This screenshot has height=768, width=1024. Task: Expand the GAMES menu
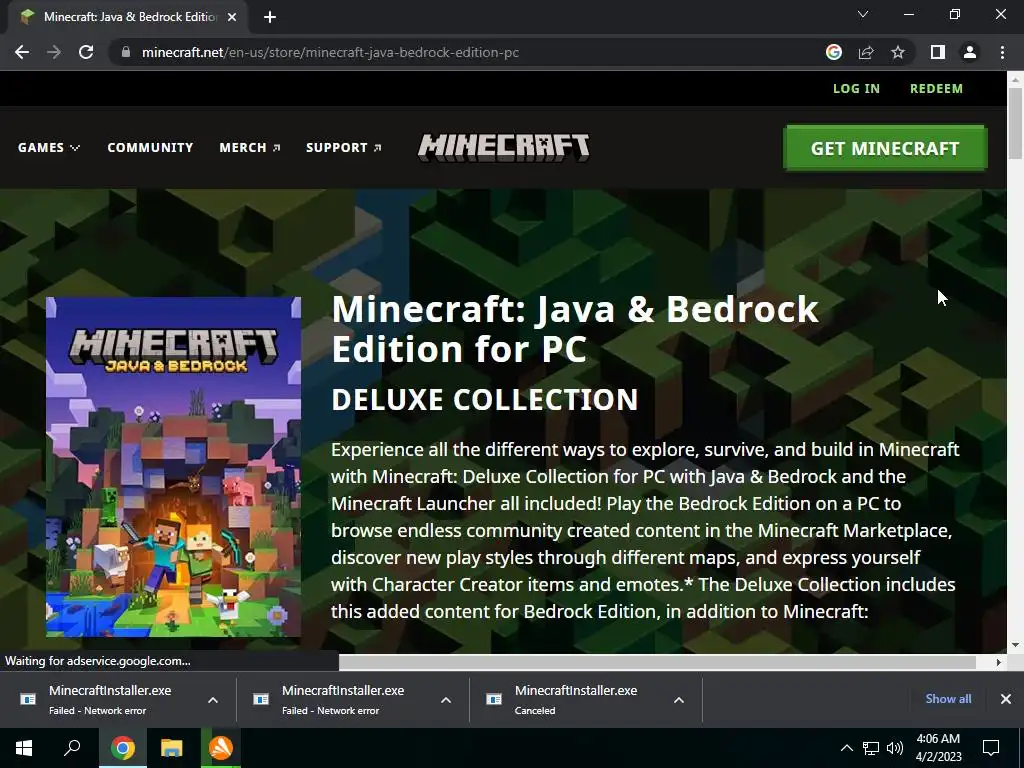pyautogui.click(x=49, y=148)
